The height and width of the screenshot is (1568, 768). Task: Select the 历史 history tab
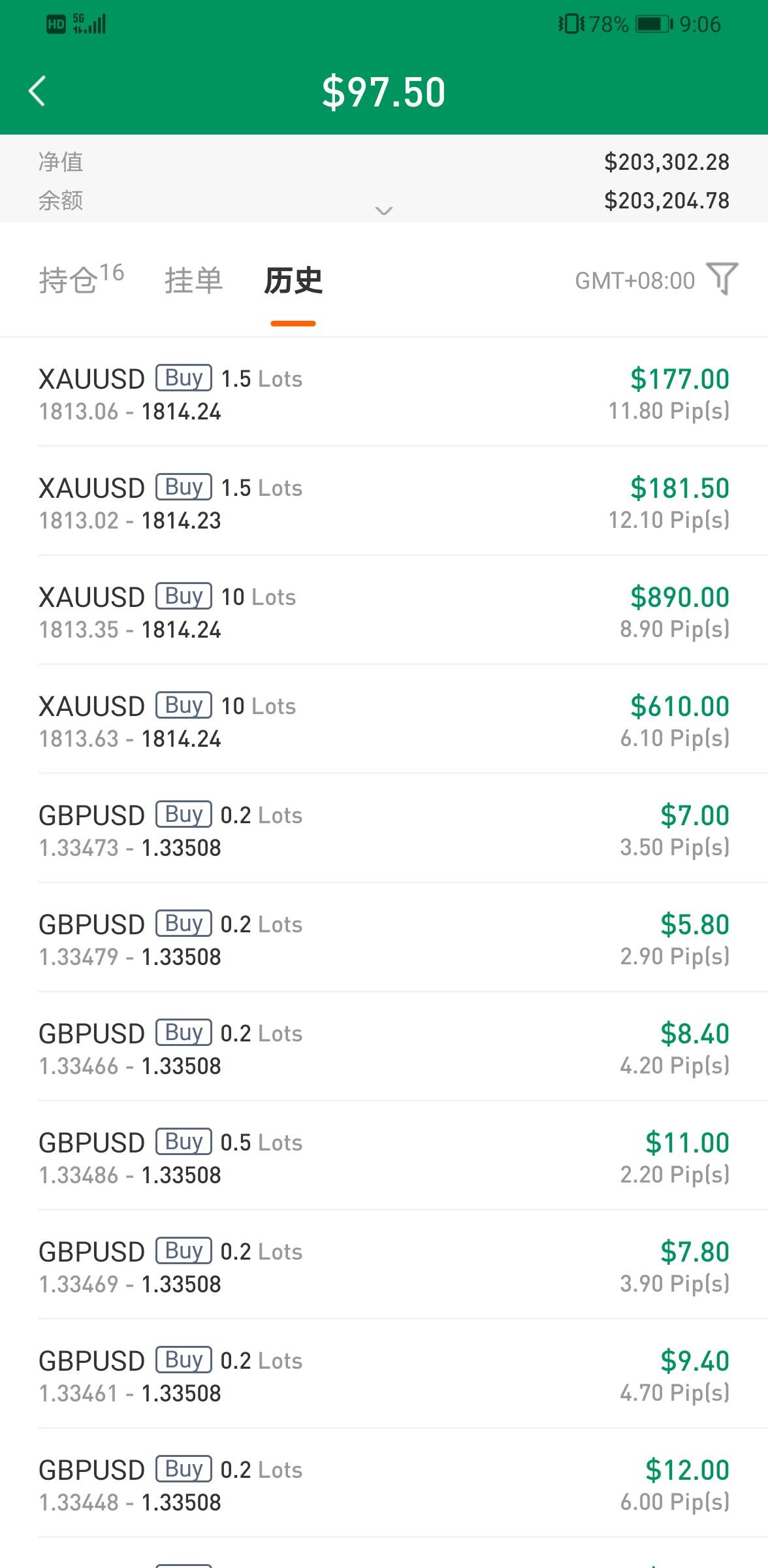pyautogui.click(x=293, y=281)
